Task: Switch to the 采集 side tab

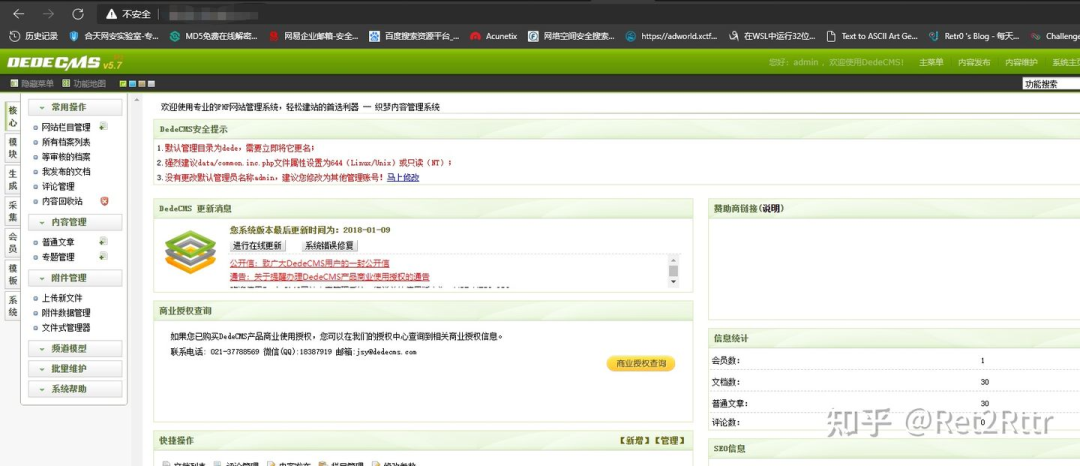Action: (12, 211)
